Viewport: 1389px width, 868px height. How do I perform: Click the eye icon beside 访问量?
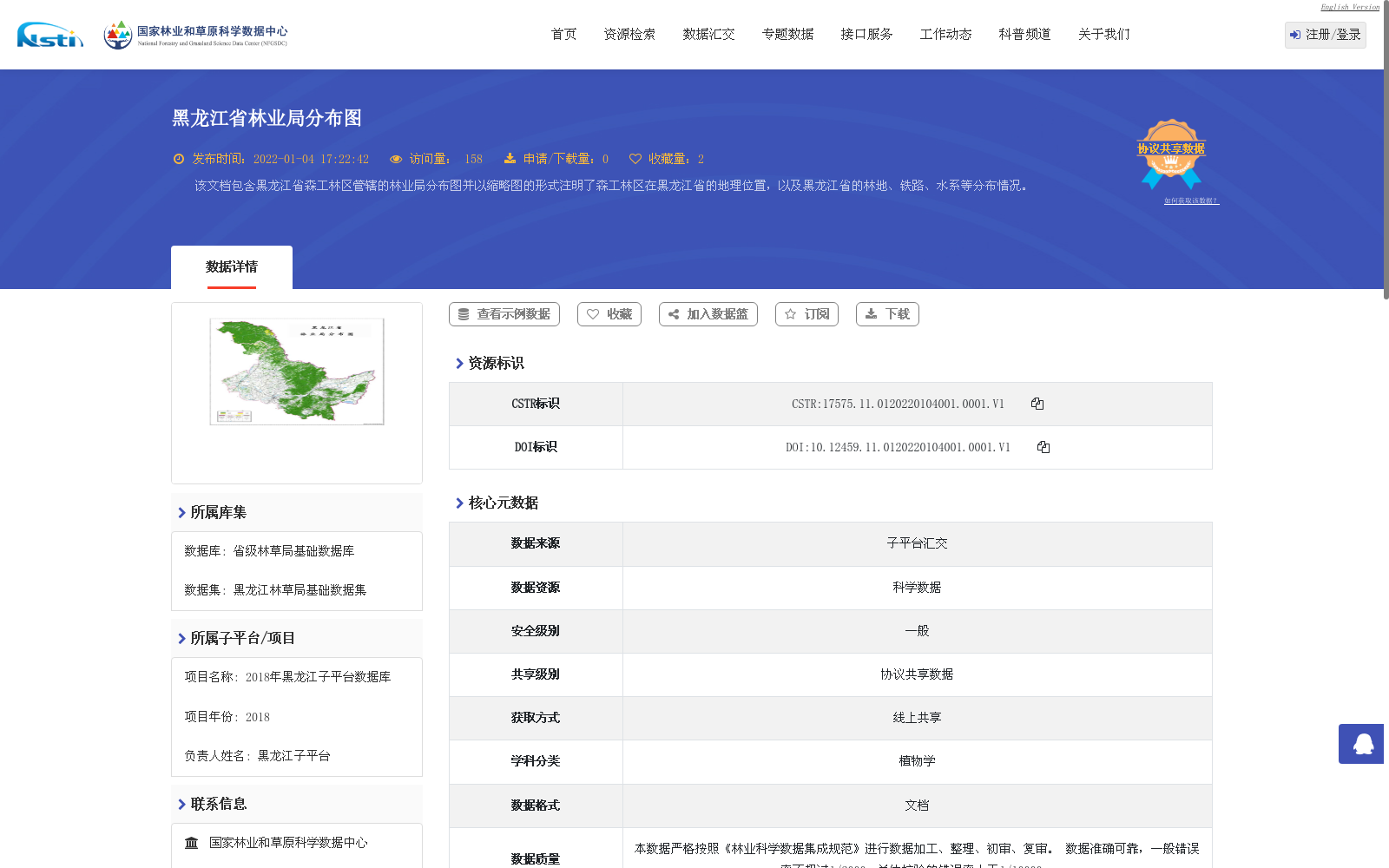click(x=396, y=159)
